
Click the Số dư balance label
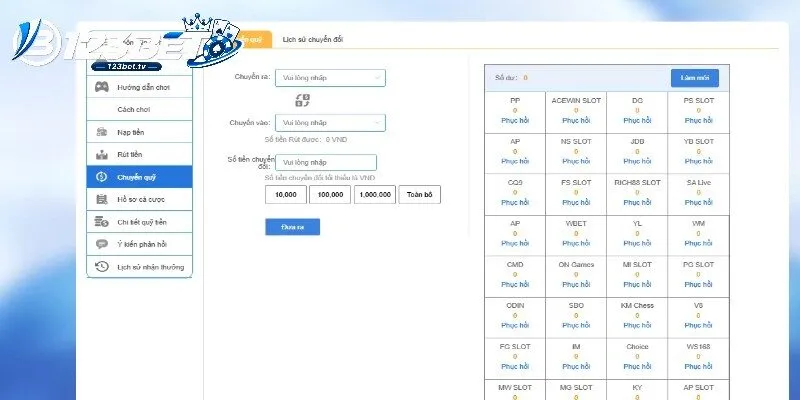[x=506, y=78]
